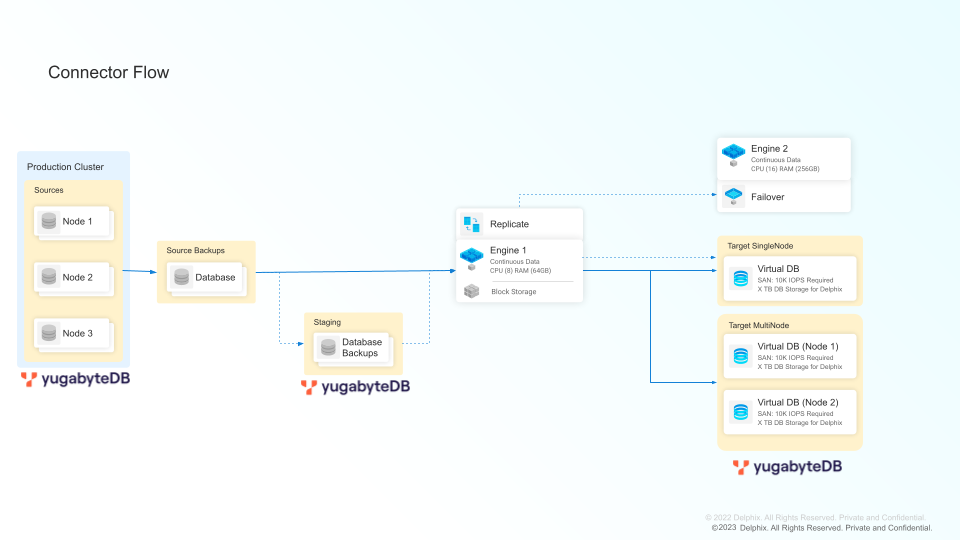Image resolution: width=960 pixels, height=540 pixels.
Task: Select the Virtual DB (Node 1) icon
Action: click(x=740, y=356)
